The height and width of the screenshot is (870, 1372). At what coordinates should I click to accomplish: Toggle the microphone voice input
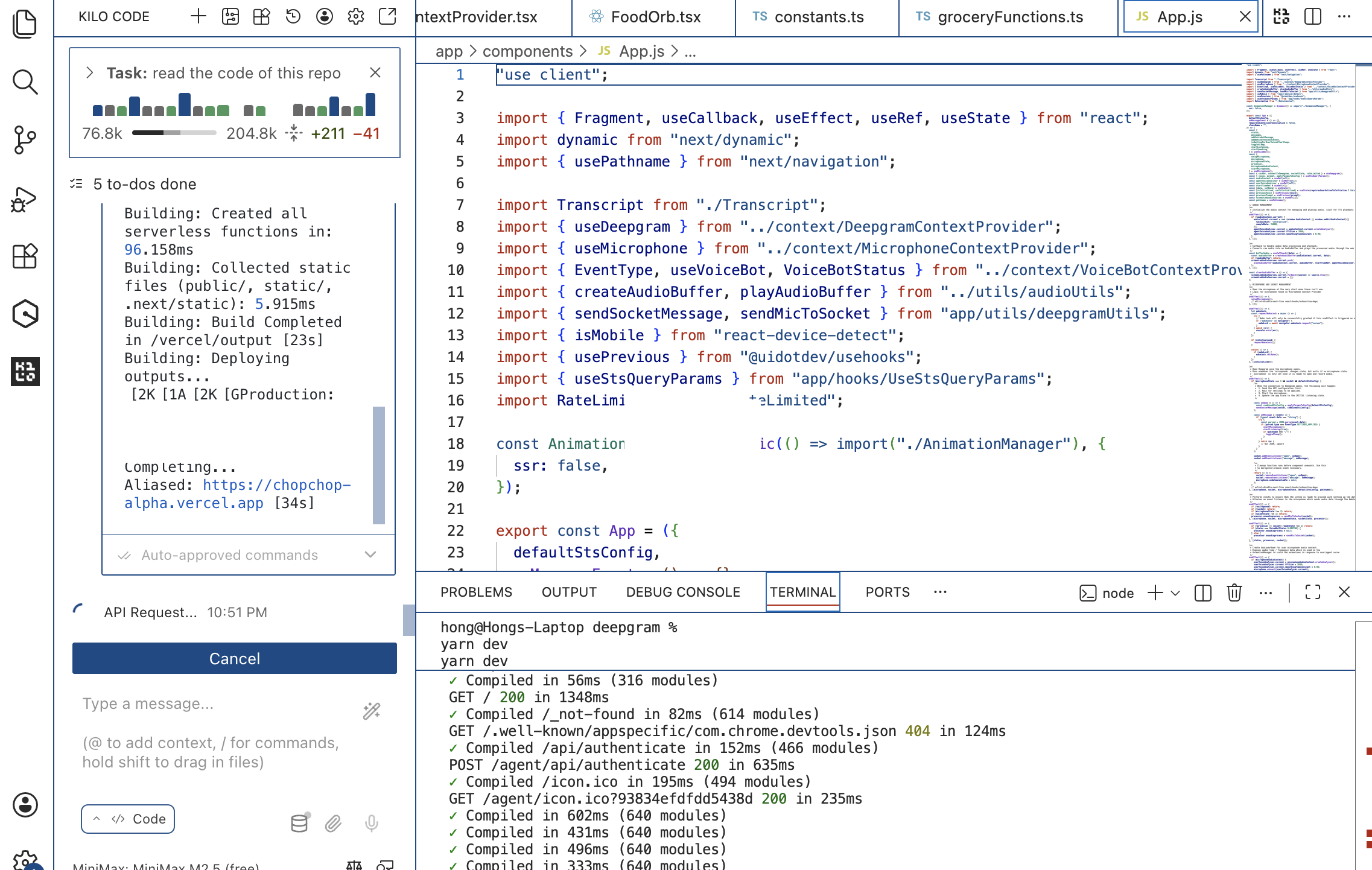tap(372, 823)
